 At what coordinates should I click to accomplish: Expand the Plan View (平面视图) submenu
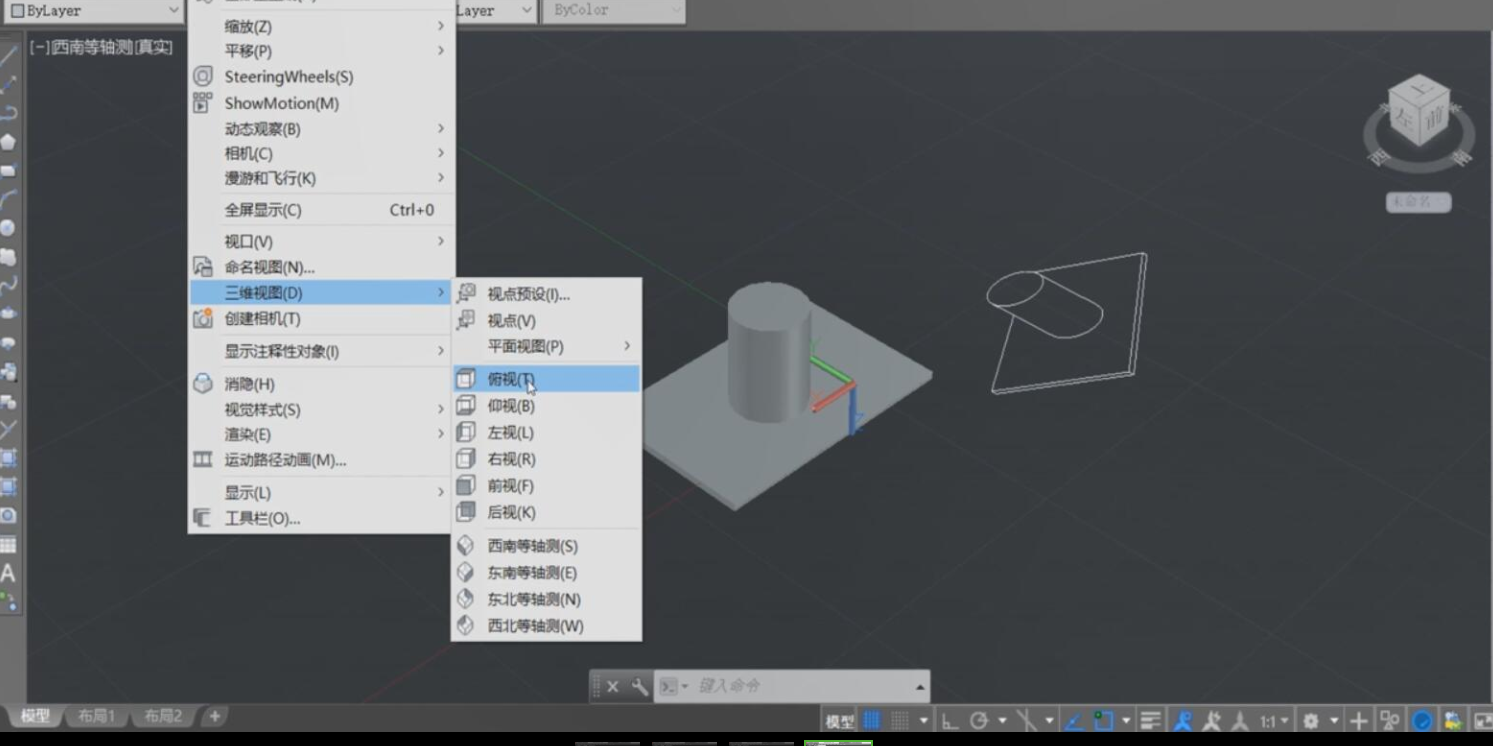546,346
